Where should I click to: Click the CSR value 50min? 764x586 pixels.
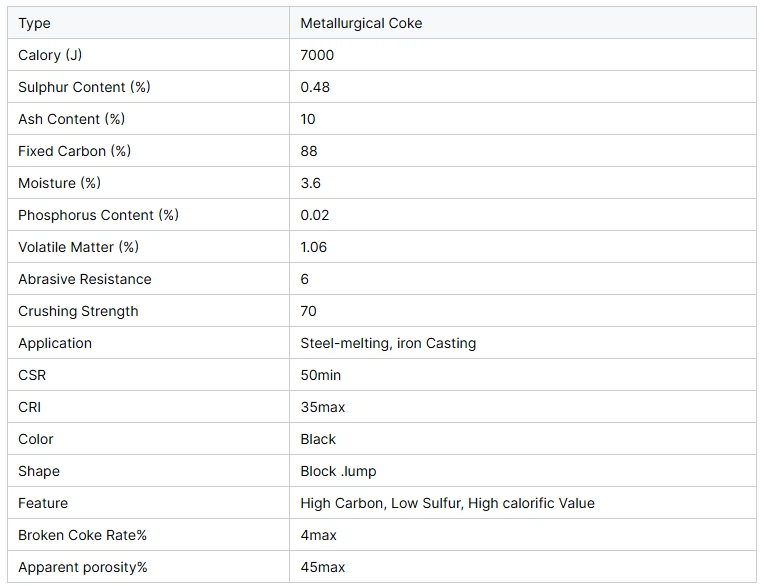pyautogui.click(x=321, y=375)
